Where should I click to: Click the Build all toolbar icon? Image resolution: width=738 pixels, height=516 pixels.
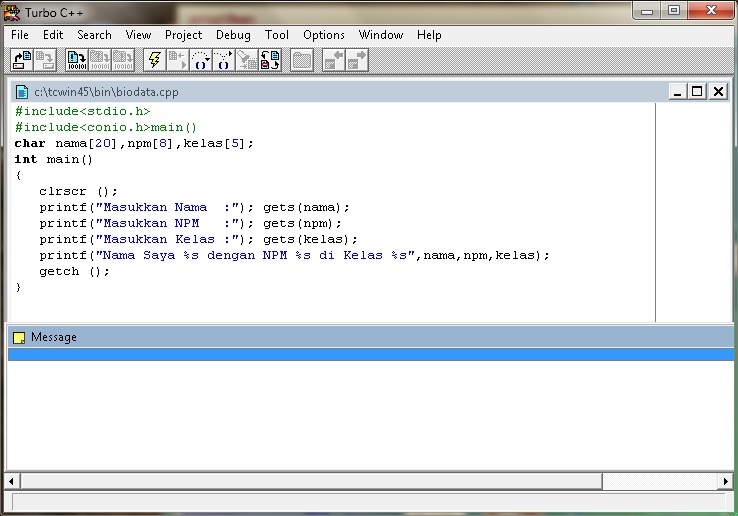click(x=123, y=60)
